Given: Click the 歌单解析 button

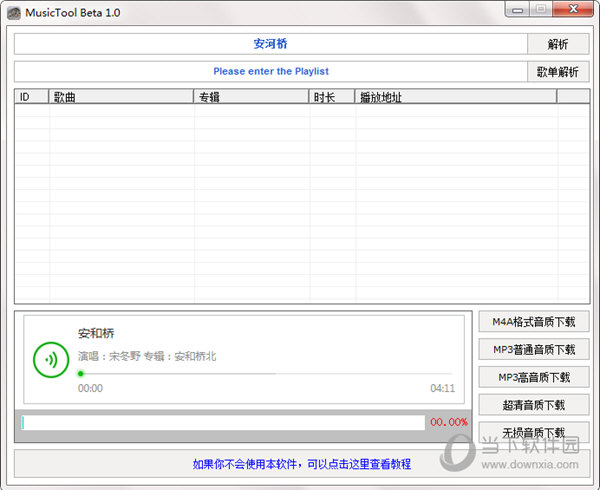Looking at the screenshot, I should [557, 72].
